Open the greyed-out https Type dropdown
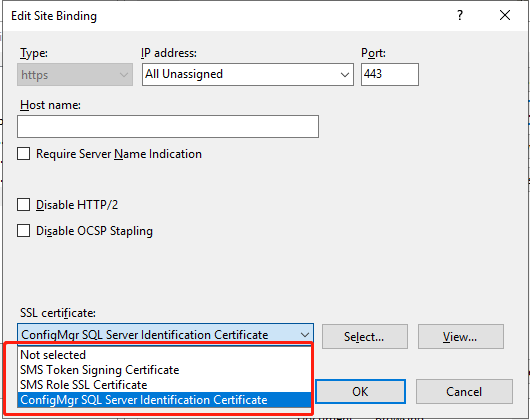 pyautogui.click(x=75, y=74)
